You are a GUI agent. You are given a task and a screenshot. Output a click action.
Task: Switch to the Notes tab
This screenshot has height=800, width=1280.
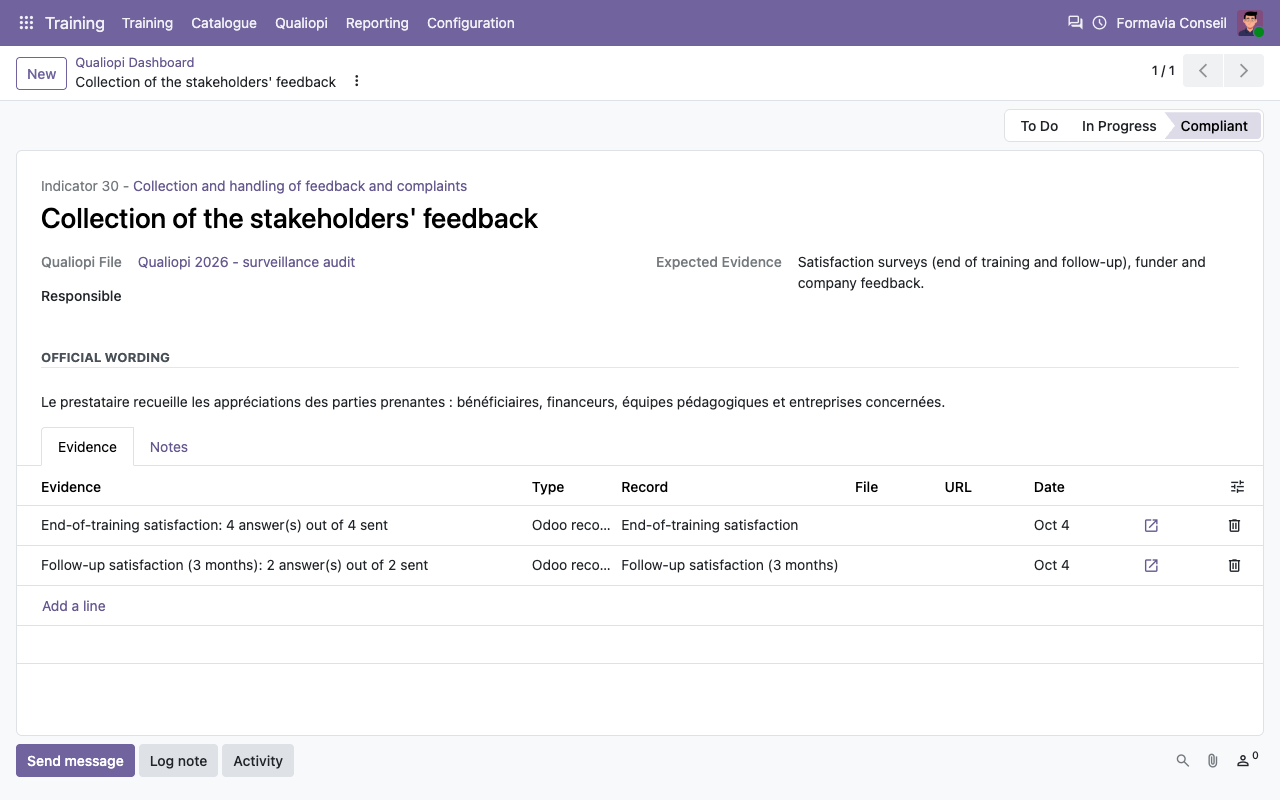(169, 447)
